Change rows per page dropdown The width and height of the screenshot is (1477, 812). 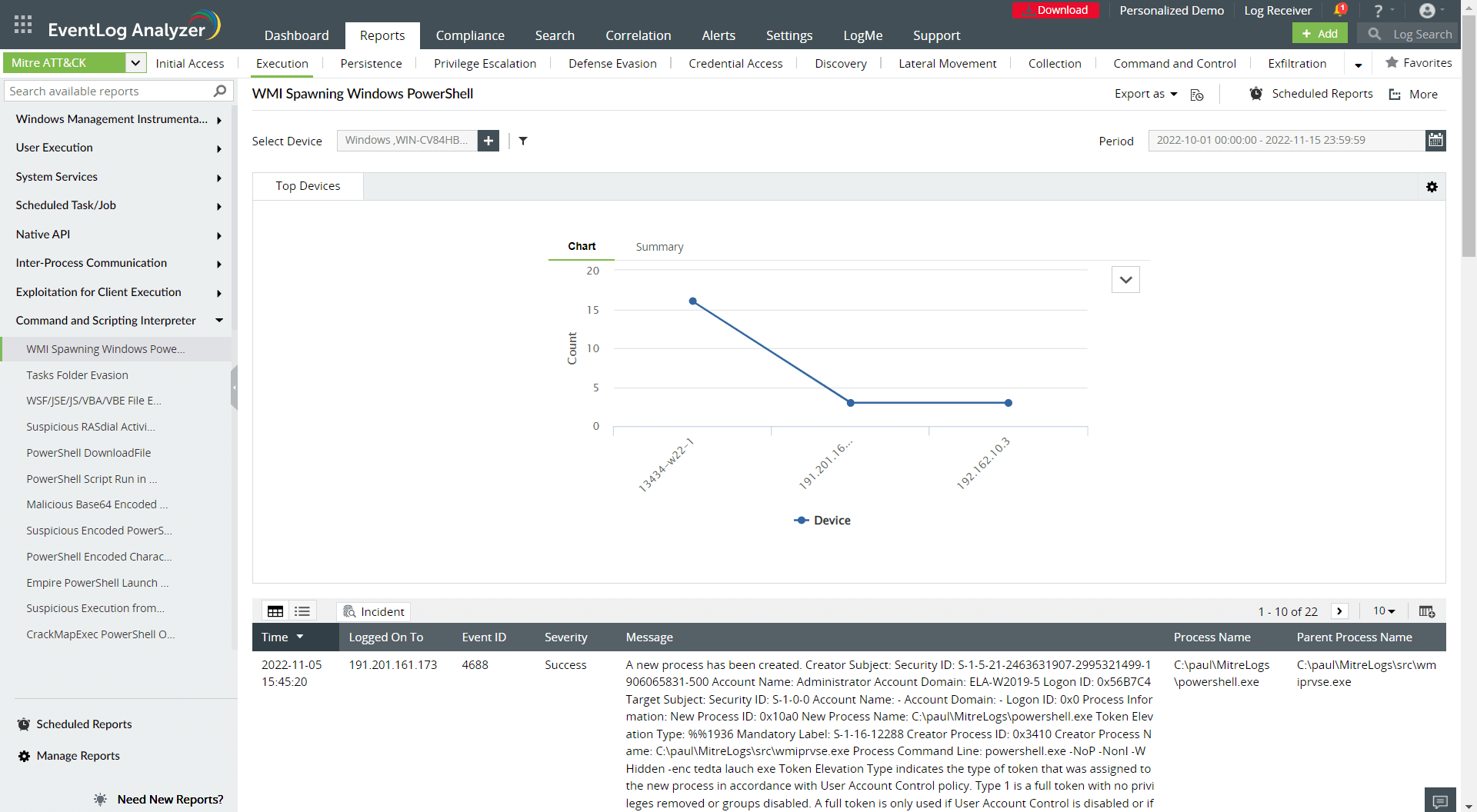[x=1384, y=611]
